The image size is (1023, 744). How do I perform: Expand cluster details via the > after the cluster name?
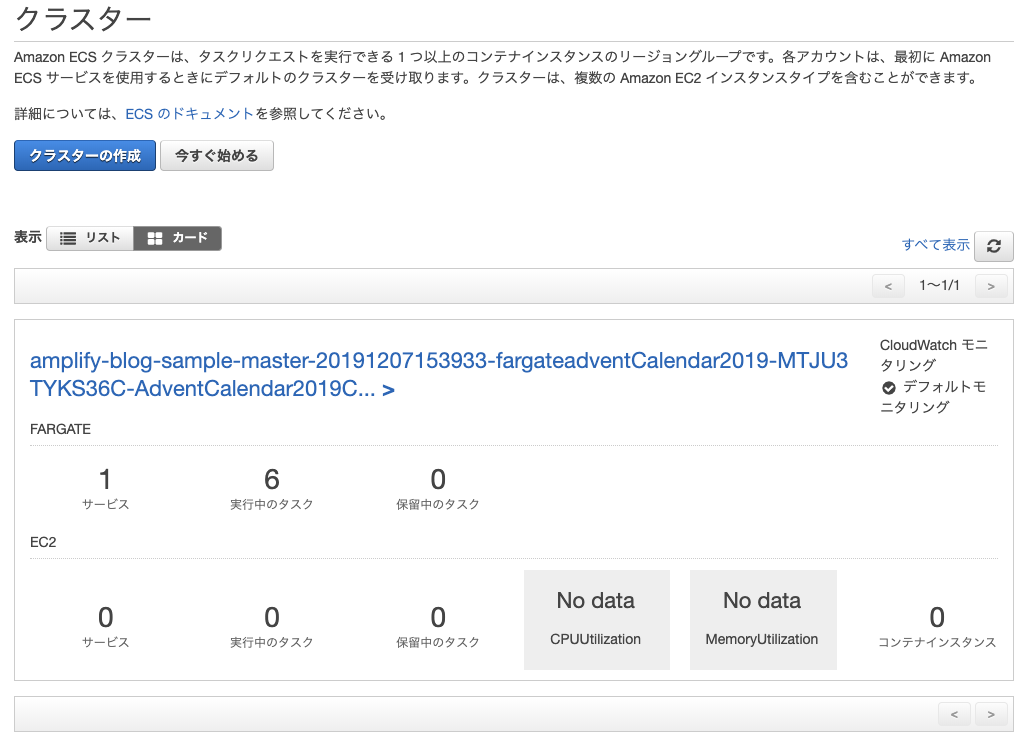click(391, 390)
